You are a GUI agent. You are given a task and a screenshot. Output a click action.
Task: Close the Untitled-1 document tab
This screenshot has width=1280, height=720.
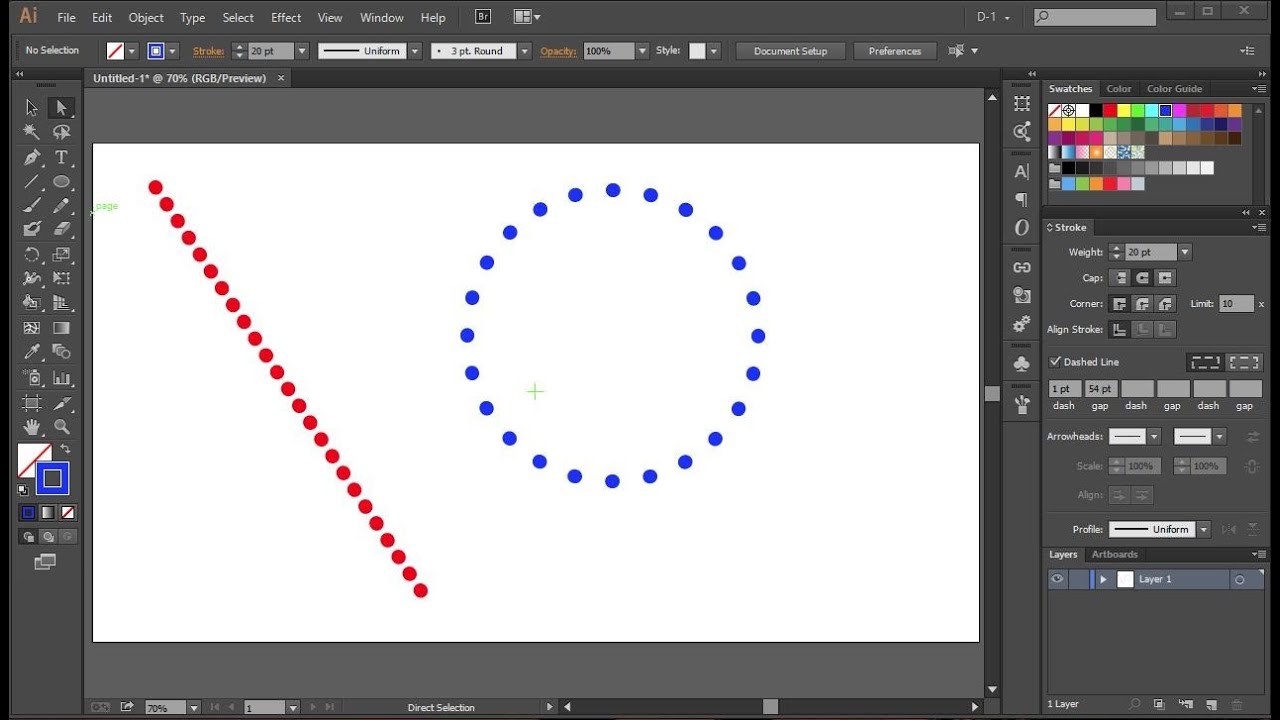(281, 78)
